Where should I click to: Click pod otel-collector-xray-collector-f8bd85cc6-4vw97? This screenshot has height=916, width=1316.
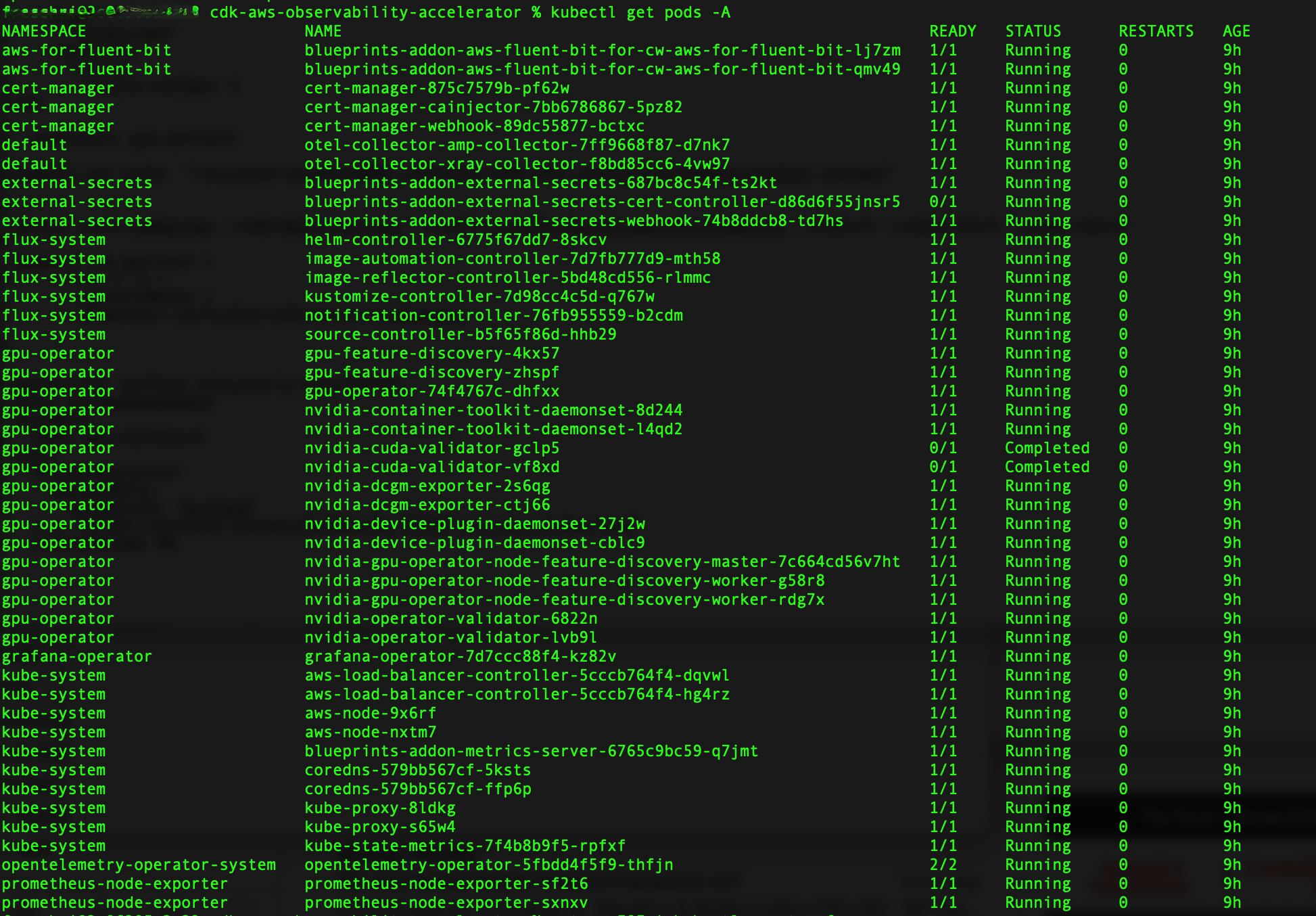pos(517,164)
